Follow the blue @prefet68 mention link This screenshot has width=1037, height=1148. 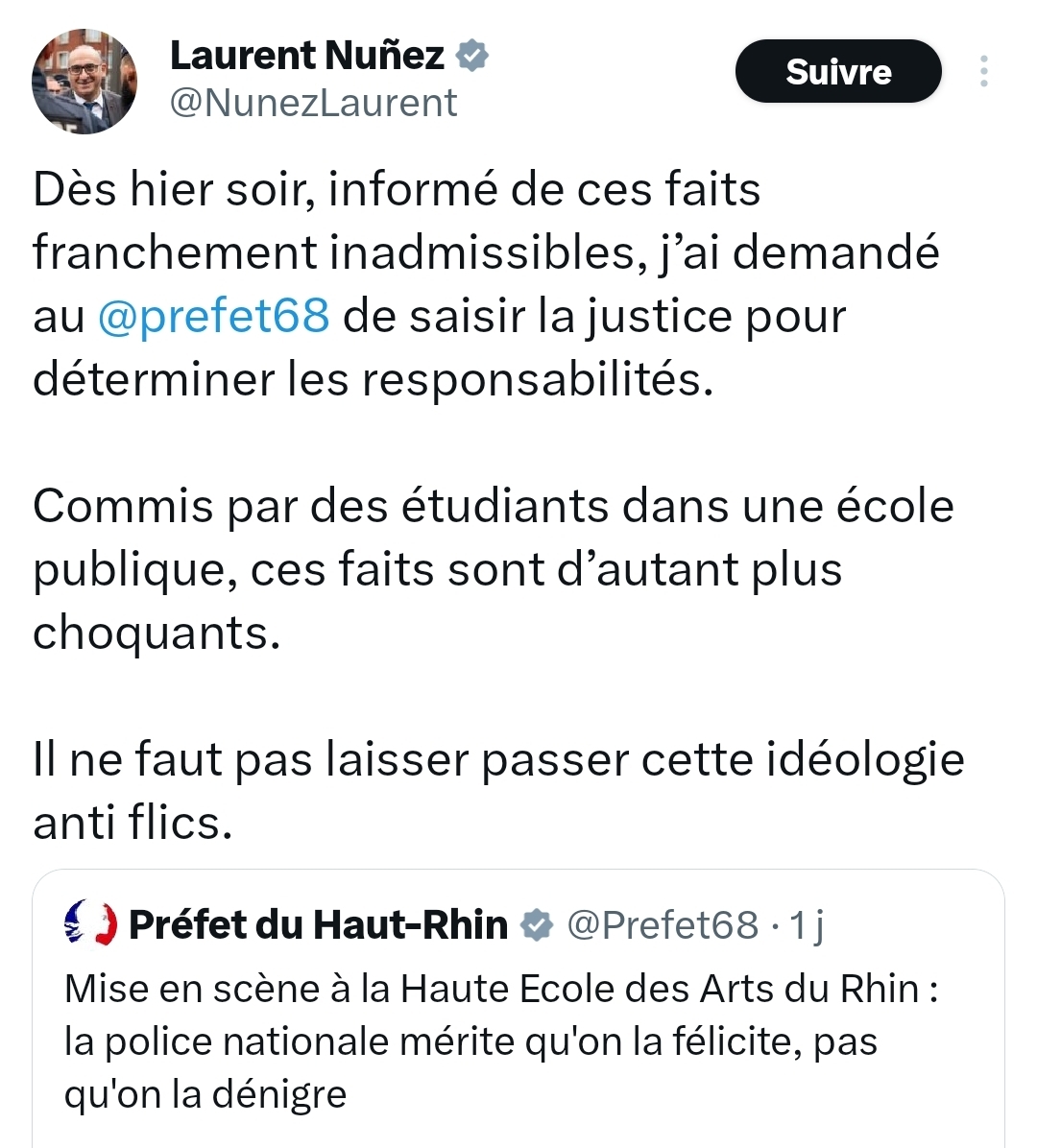pyautogui.click(x=214, y=316)
